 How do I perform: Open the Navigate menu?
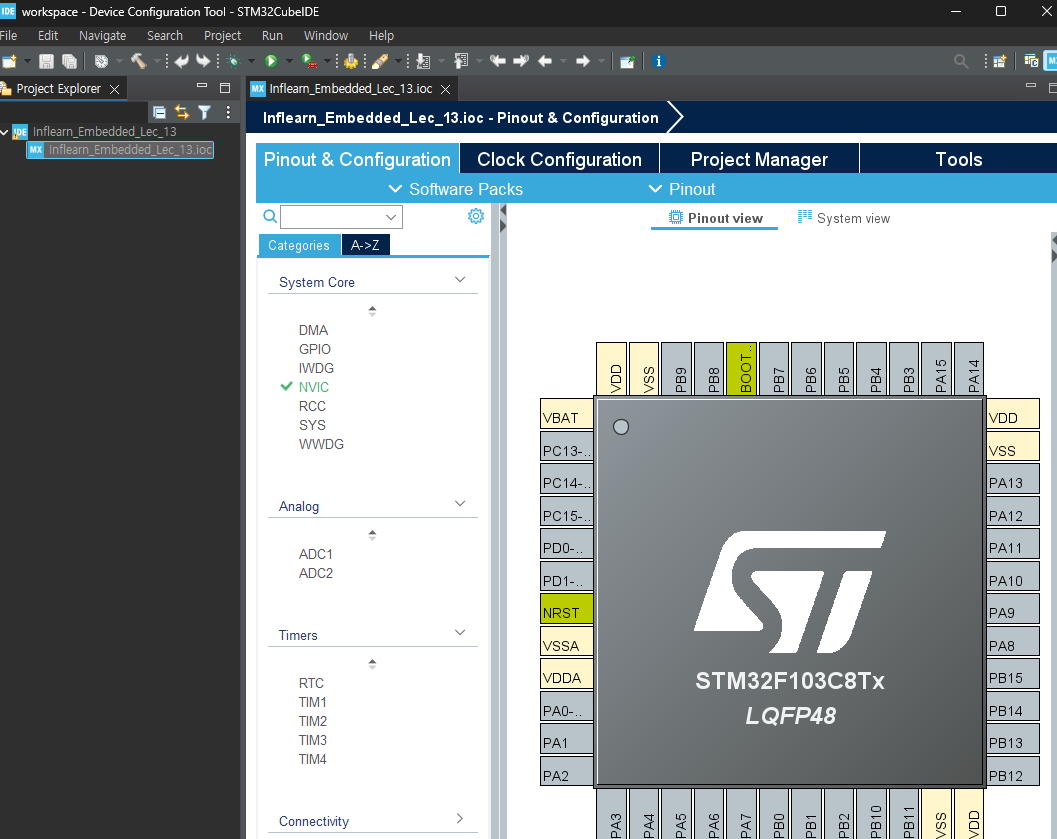(x=102, y=35)
